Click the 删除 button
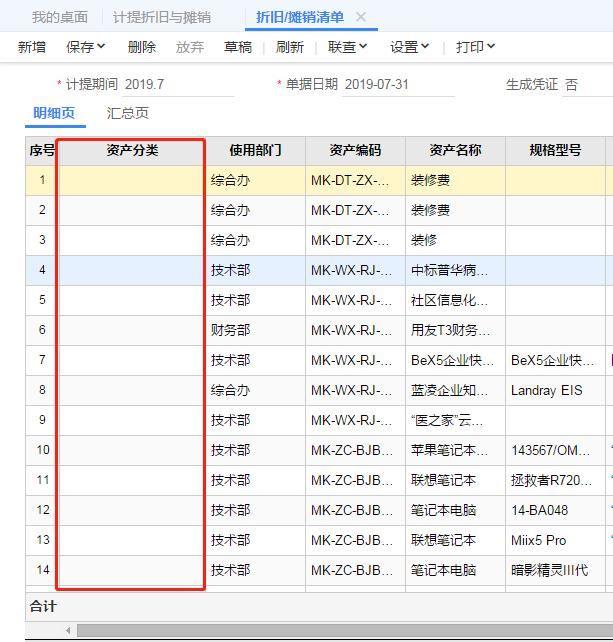The image size is (613, 642). (142, 47)
